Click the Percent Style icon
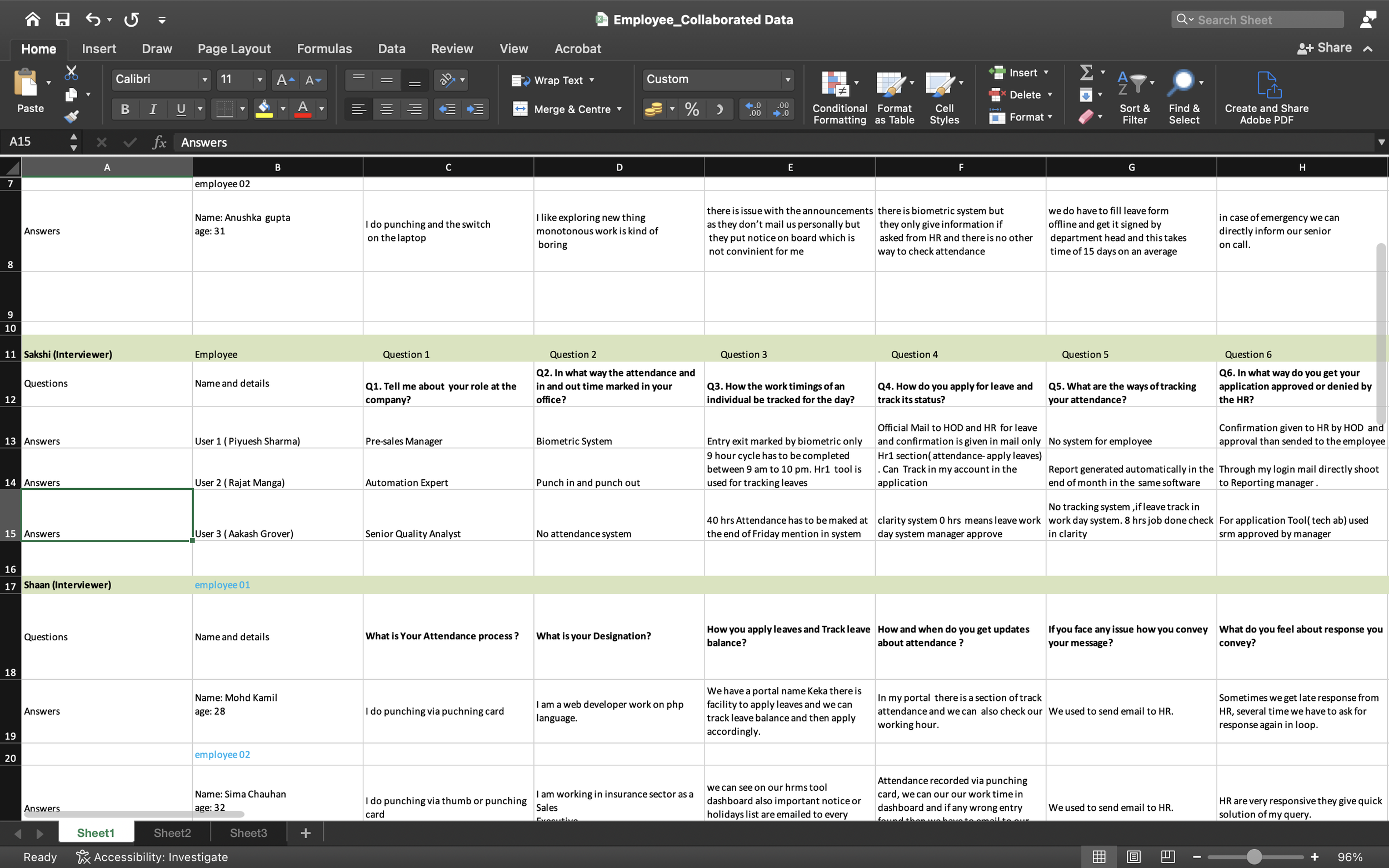 (x=692, y=109)
